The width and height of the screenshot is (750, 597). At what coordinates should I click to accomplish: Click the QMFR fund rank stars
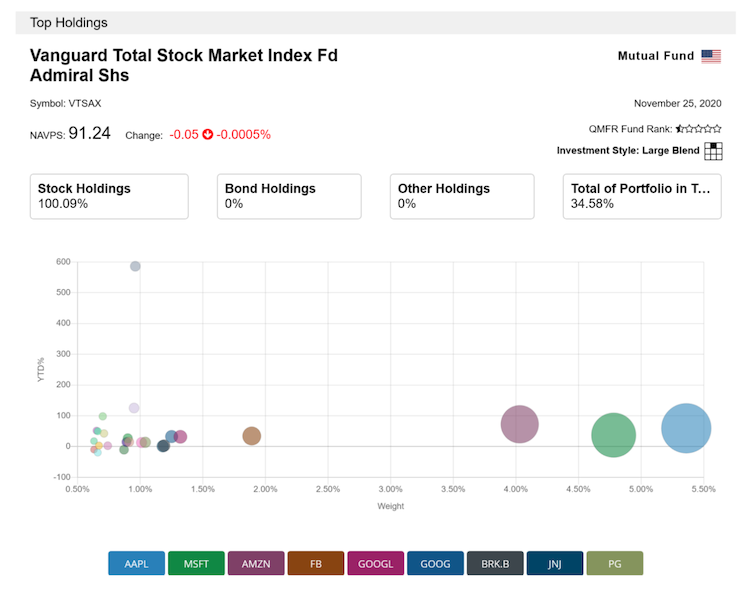[x=698, y=129]
